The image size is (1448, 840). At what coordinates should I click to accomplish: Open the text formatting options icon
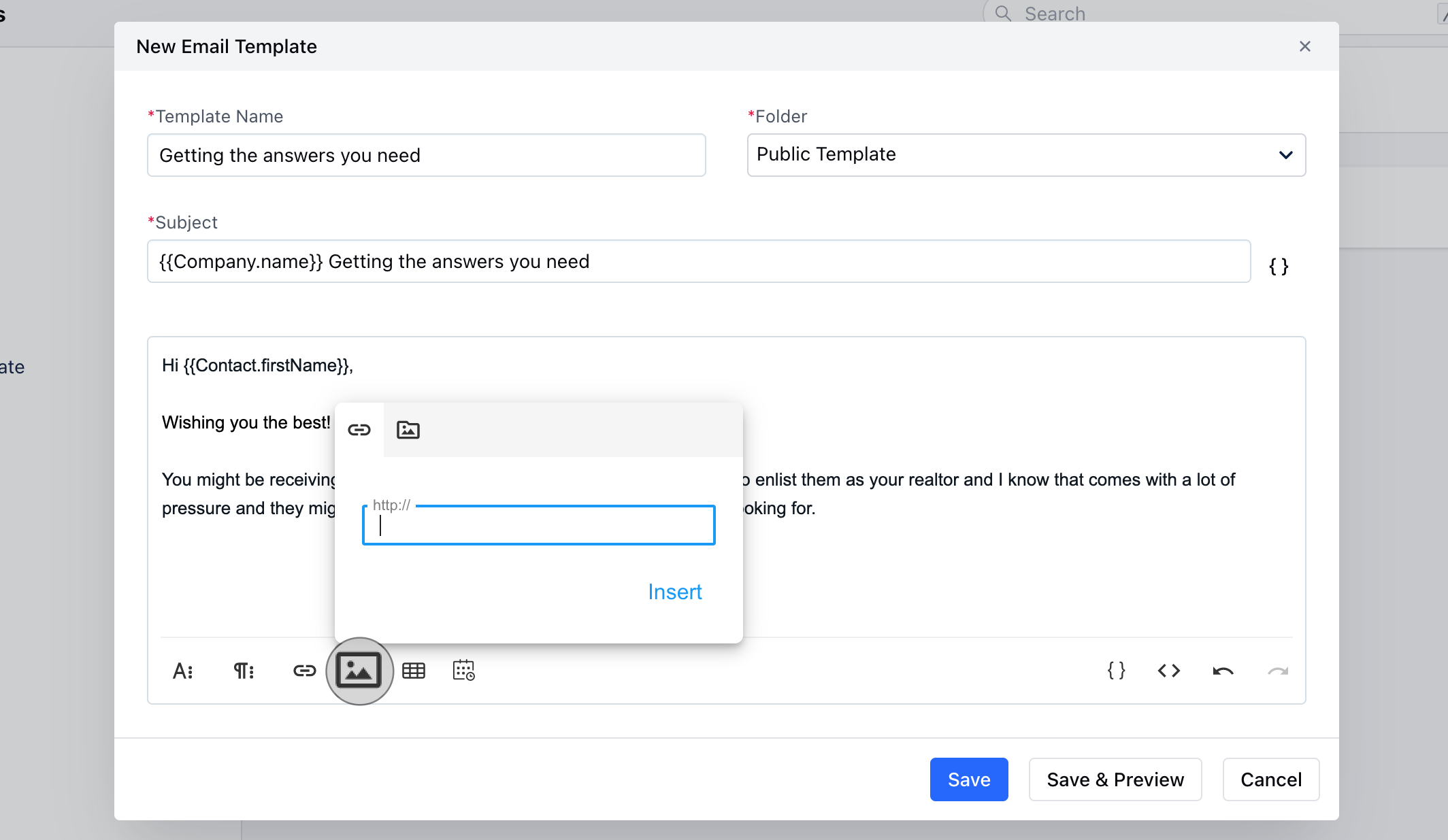(182, 671)
